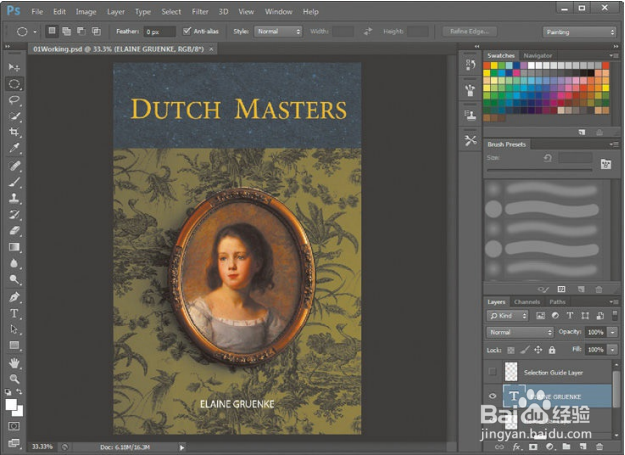The image size is (625, 455).
Task: Lock all for the layer
Action: click(552, 350)
